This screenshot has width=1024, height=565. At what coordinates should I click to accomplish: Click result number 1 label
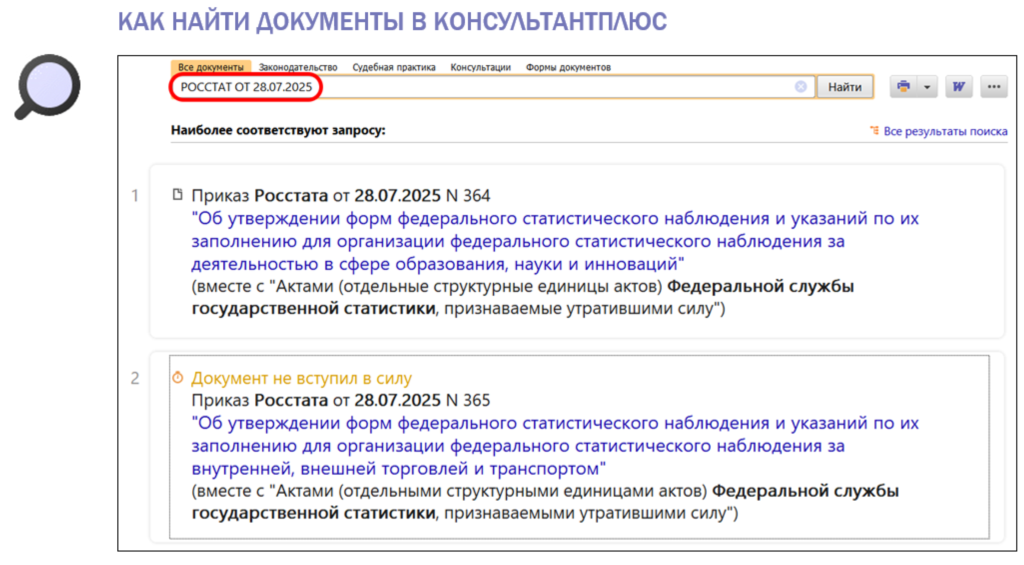[x=135, y=195]
